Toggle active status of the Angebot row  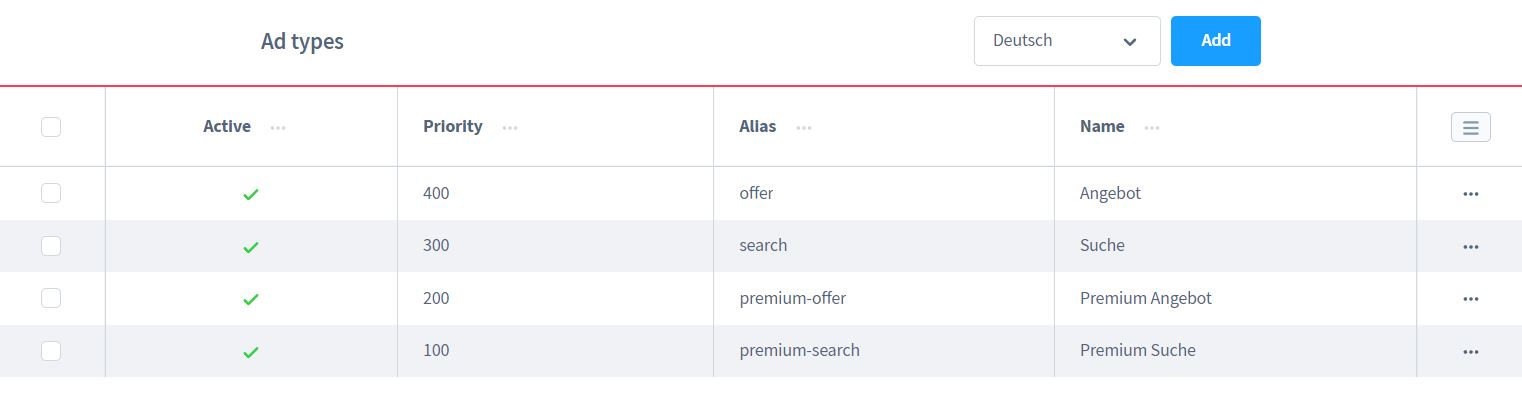tap(251, 194)
